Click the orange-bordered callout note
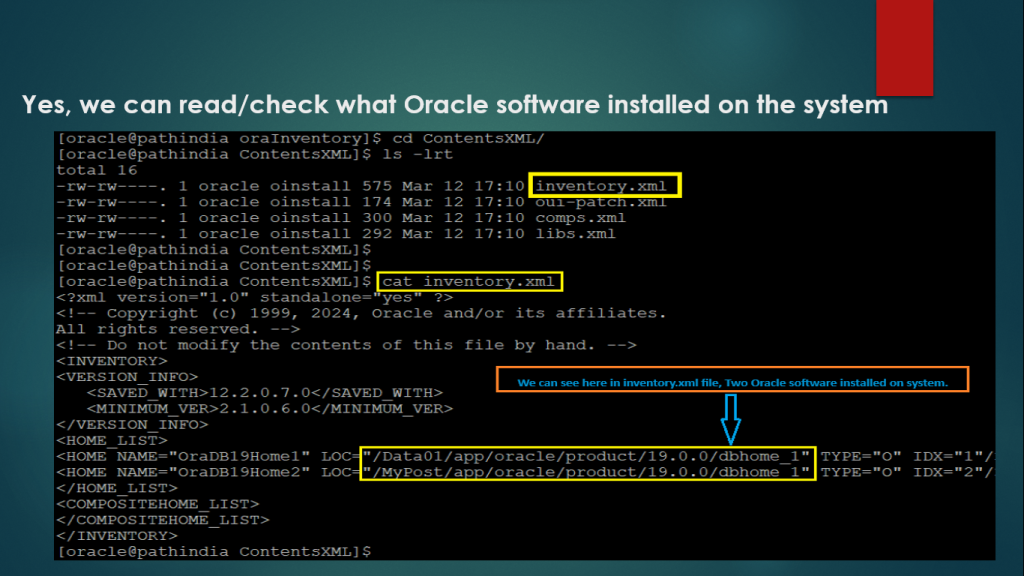 [x=731, y=382]
